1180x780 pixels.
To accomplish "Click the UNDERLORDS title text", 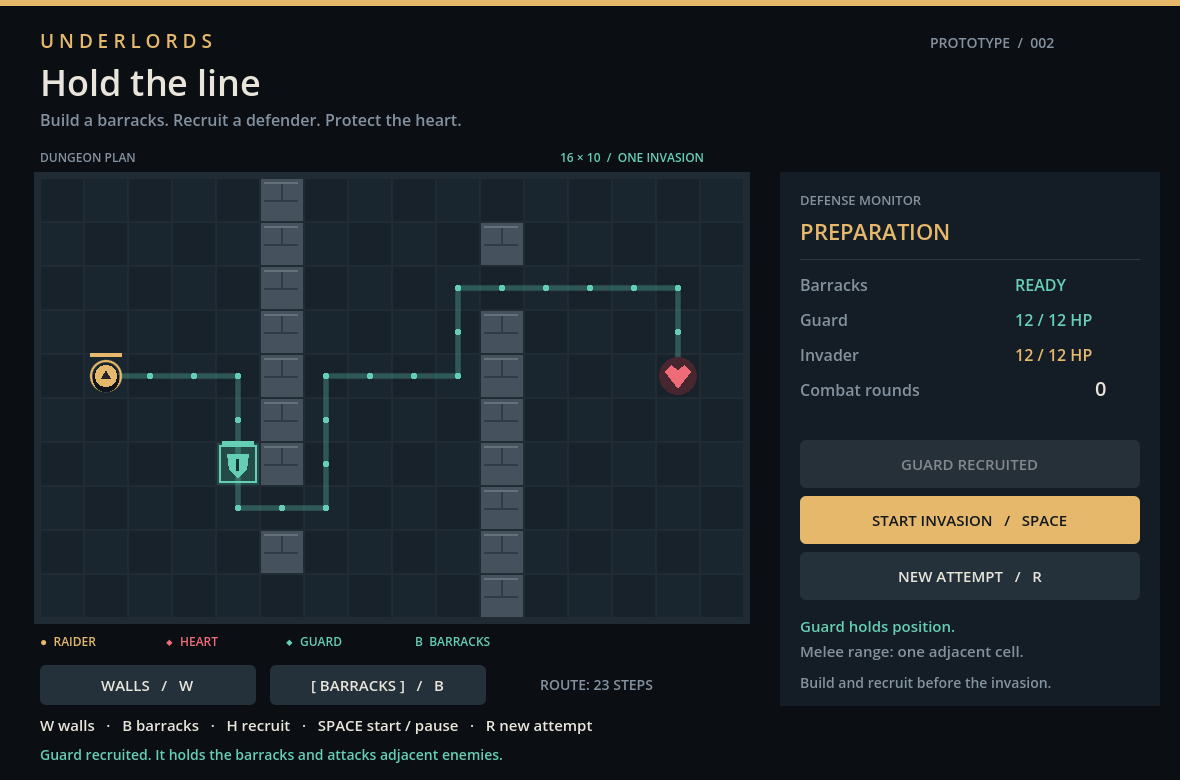I will 127,41.
